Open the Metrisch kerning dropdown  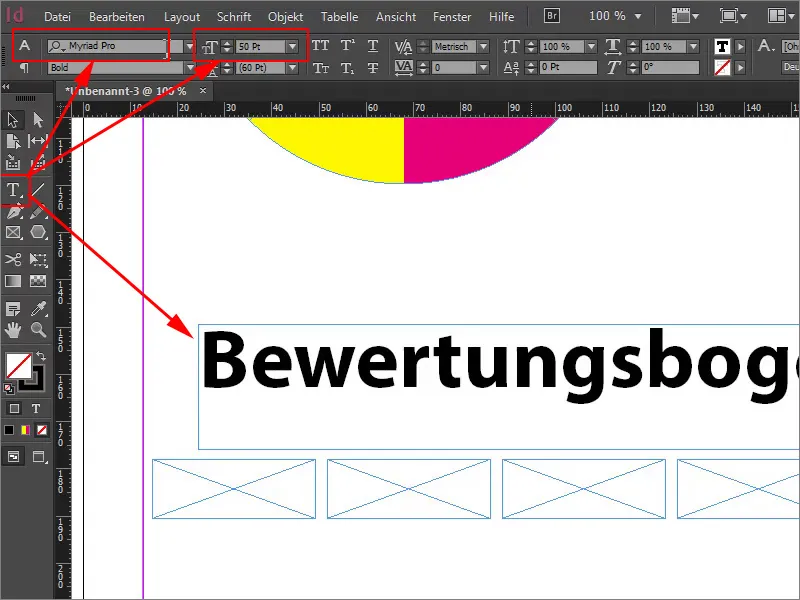pos(483,46)
